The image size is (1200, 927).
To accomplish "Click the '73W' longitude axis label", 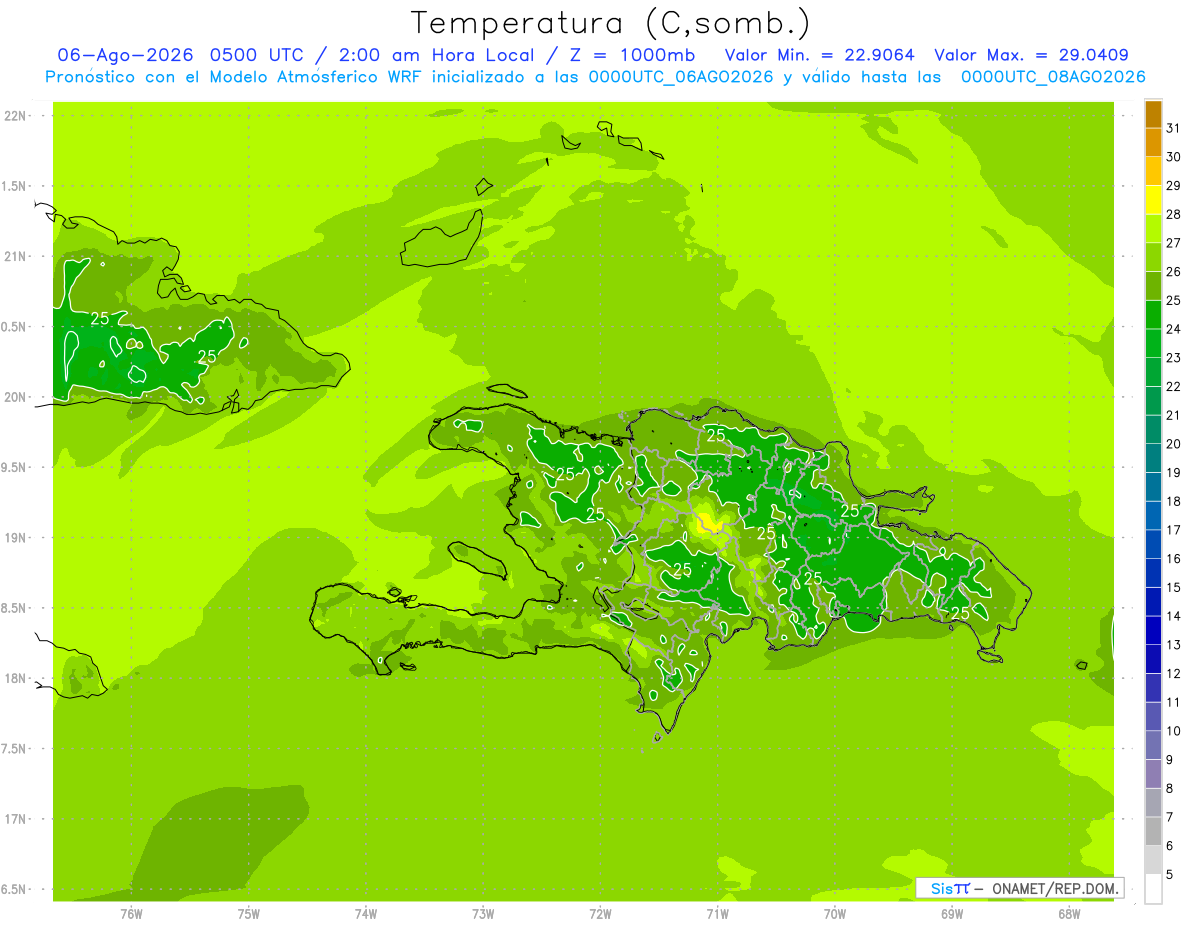I will [x=483, y=914].
